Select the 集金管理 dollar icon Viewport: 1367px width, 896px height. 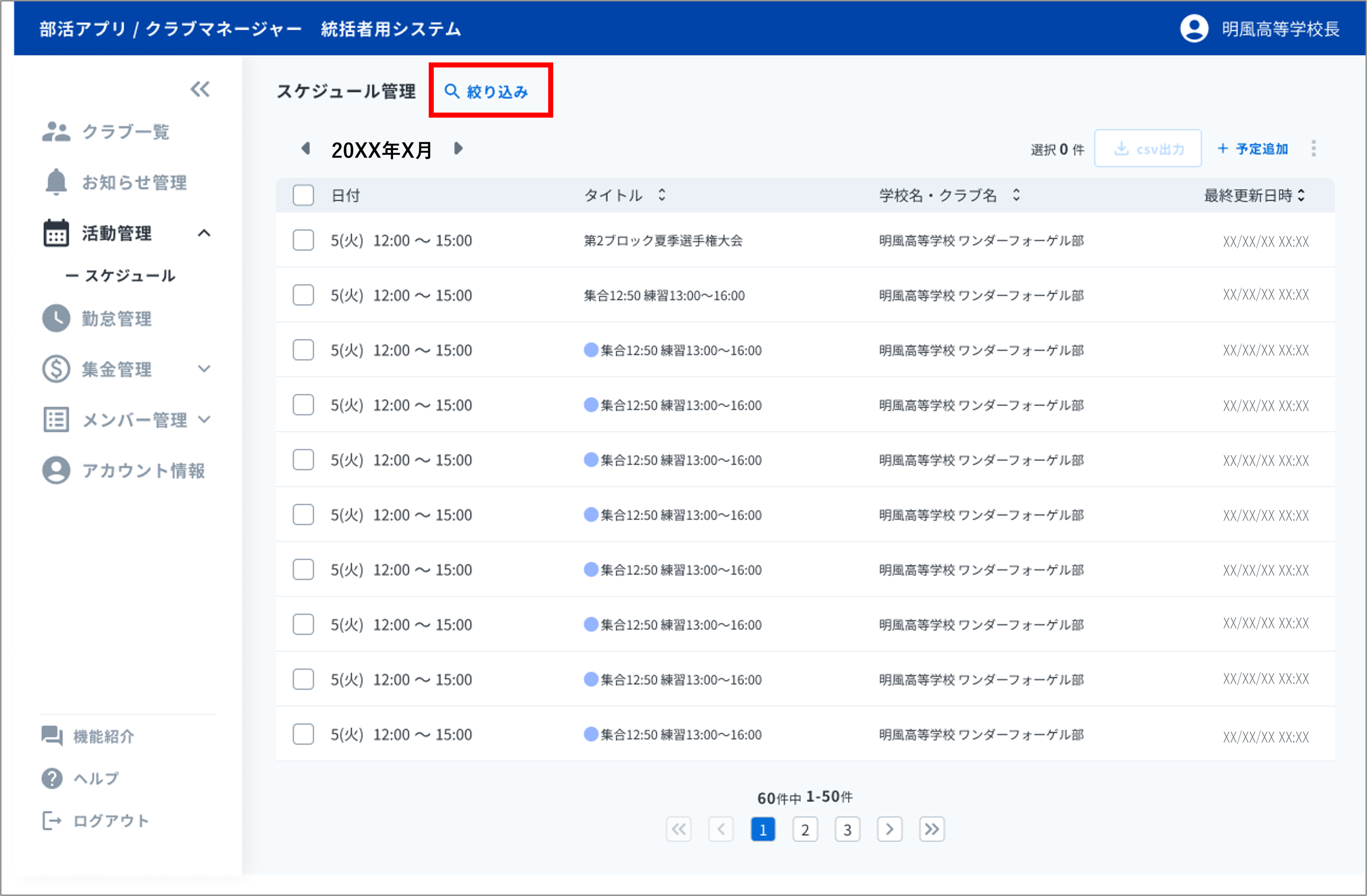pyautogui.click(x=56, y=369)
